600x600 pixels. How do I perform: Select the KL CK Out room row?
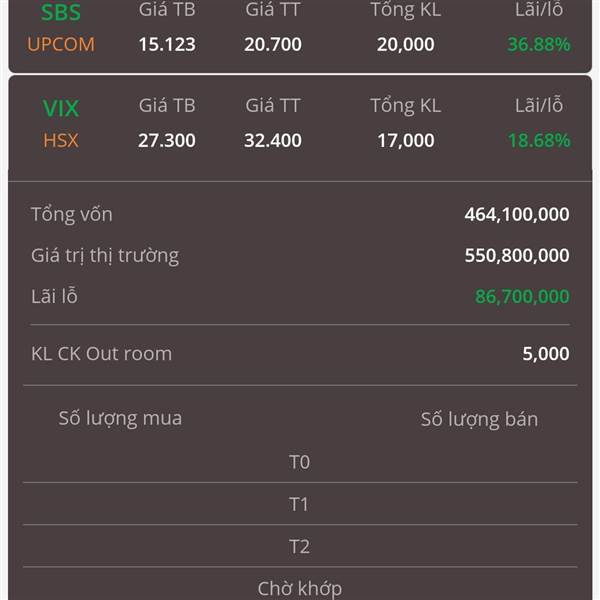point(300,354)
